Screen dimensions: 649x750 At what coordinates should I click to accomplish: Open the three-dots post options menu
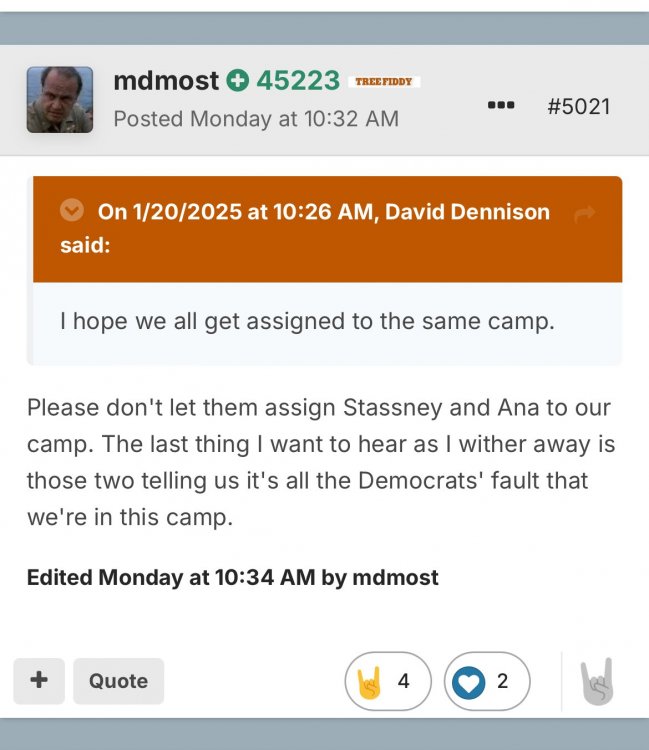point(501,105)
